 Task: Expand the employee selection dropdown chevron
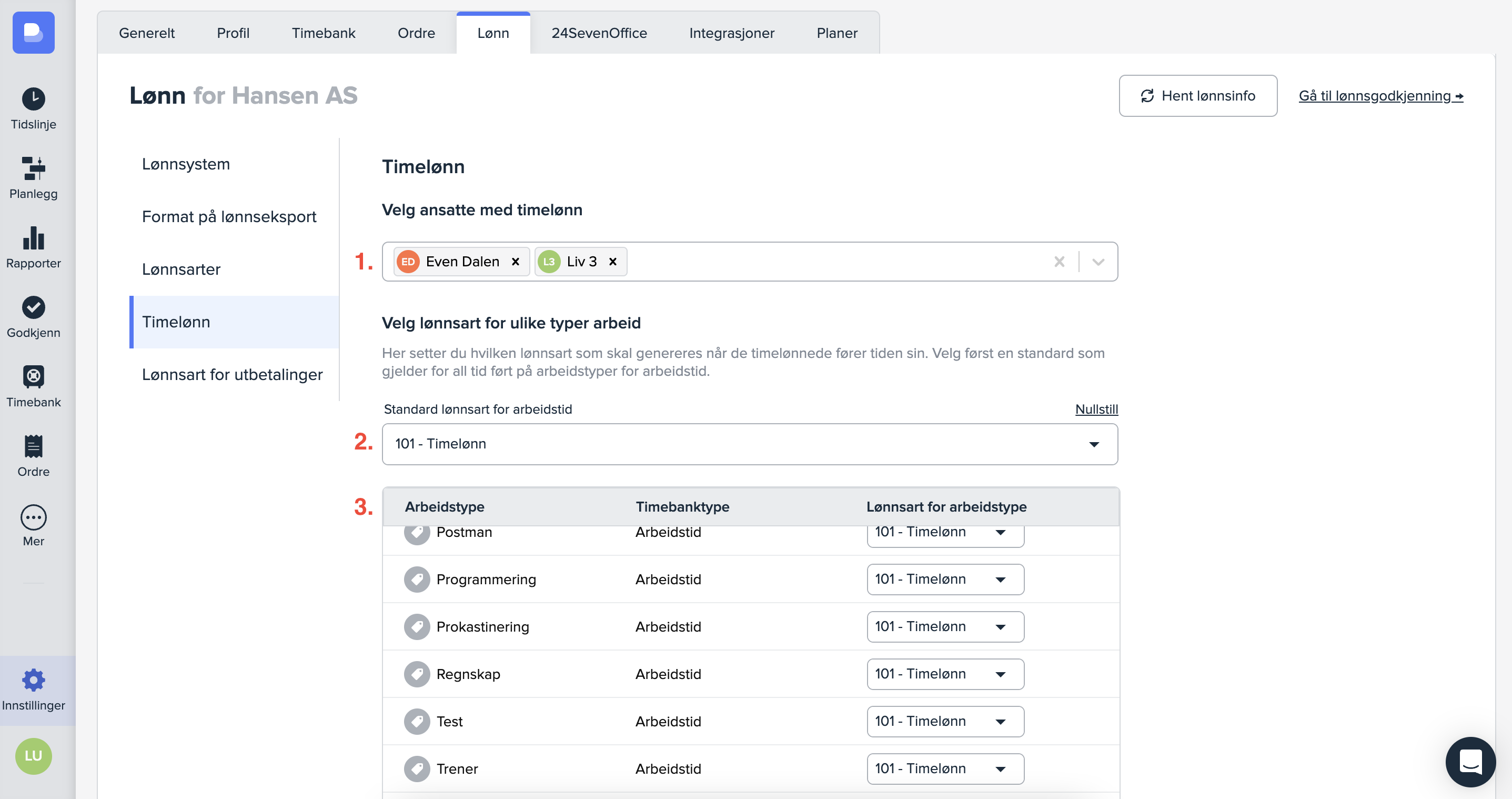pyautogui.click(x=1097, y=262)
